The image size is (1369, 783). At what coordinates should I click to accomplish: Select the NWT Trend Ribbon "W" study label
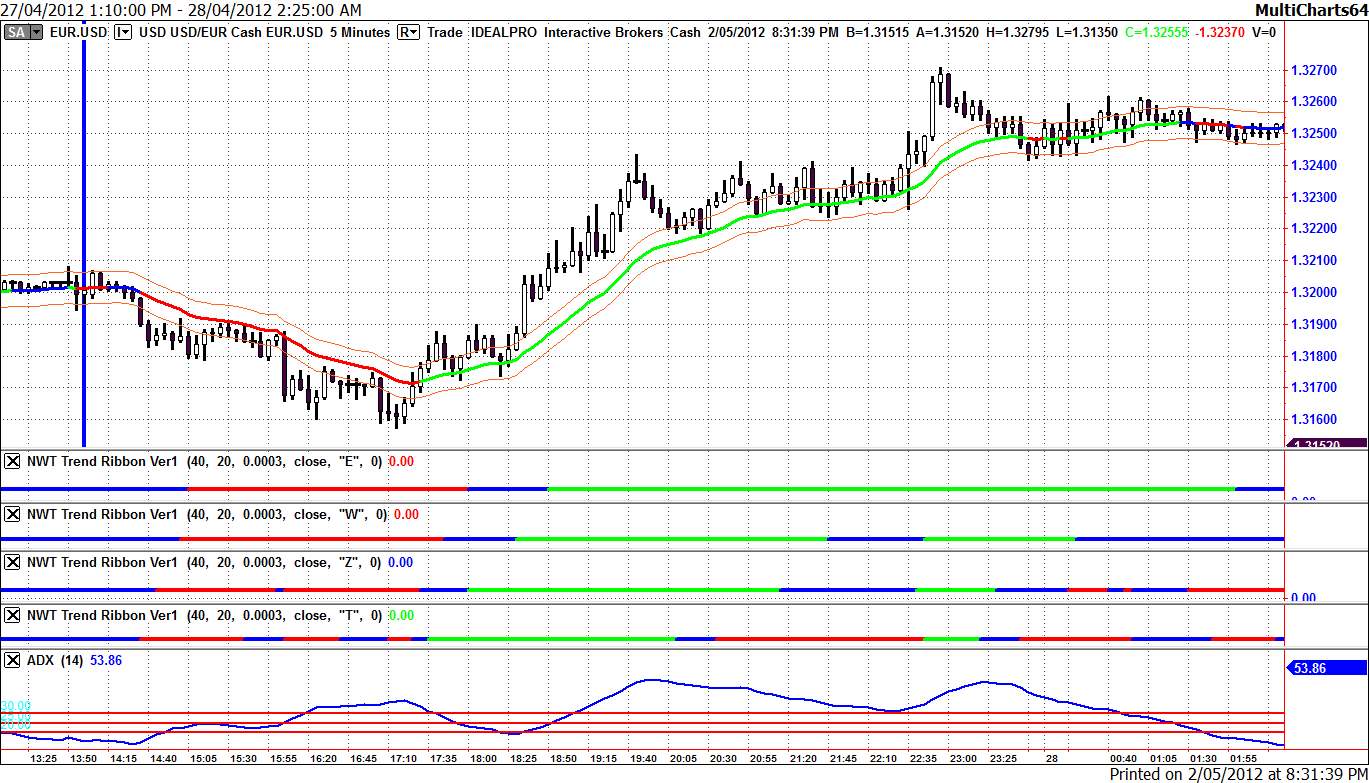[x=207, y=514]
